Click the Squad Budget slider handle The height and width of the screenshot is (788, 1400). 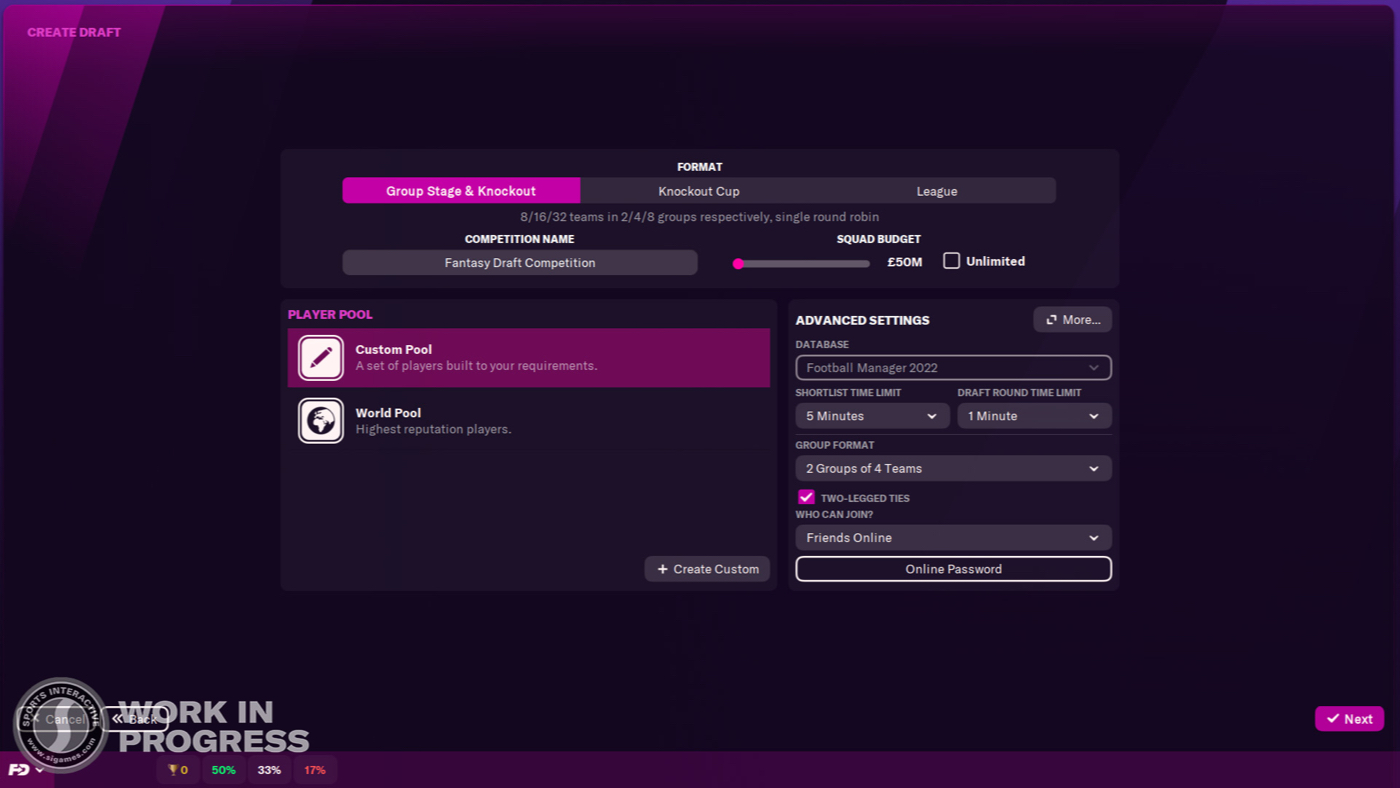(x=738, y=264)
